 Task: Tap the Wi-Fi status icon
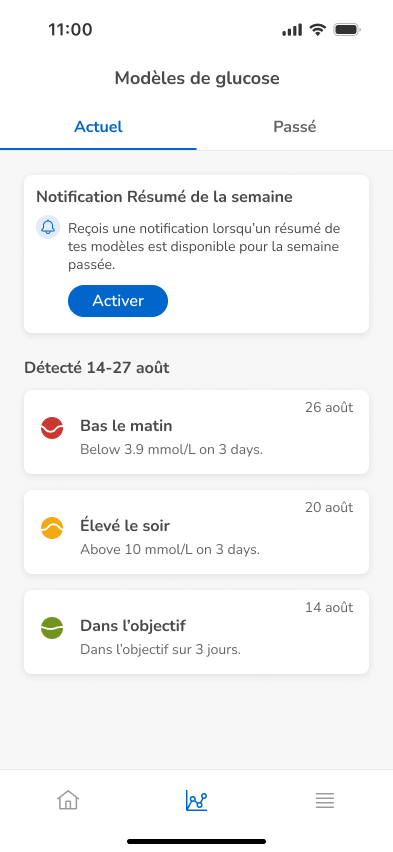click(317, 29)
